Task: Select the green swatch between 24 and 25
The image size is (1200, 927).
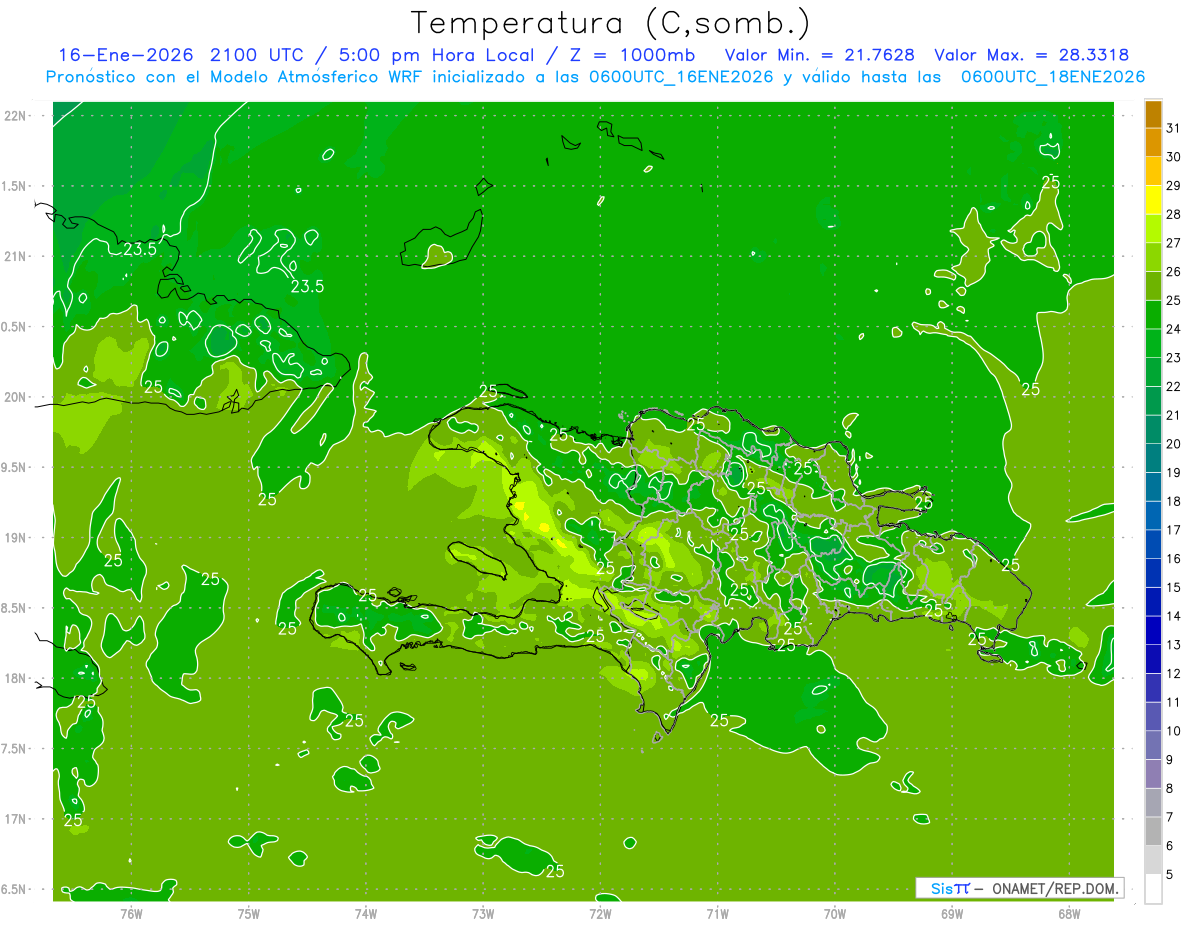Action: [x=1153, y=315]
